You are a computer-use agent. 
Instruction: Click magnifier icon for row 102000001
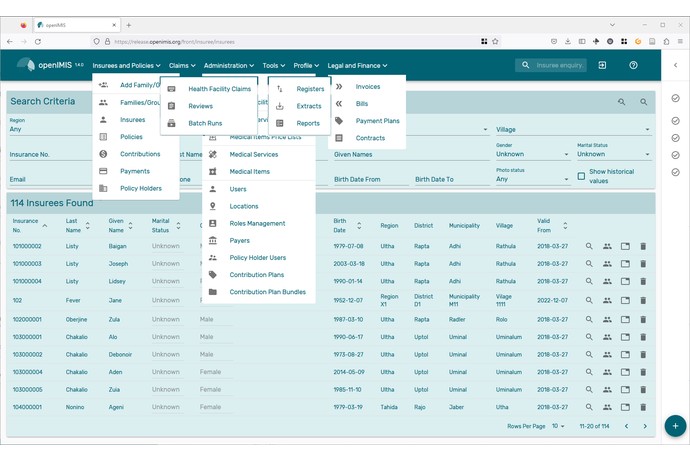(589, 320)
